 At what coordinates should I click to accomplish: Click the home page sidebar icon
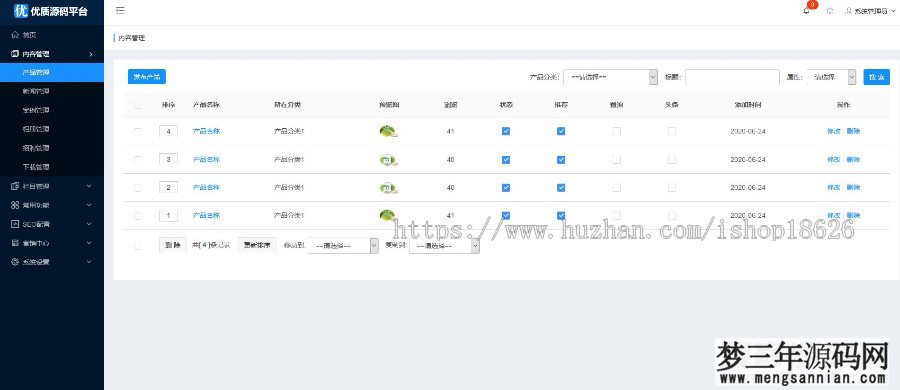click(x=15, y=35)
